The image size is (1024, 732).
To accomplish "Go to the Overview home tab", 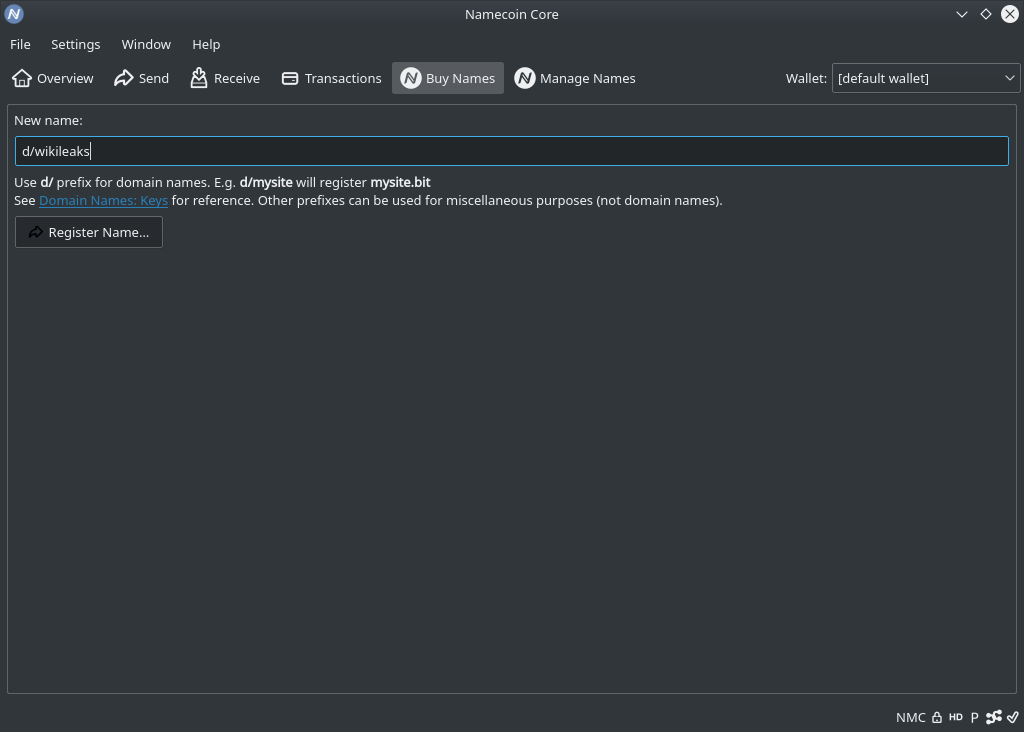I will (53, 78).
